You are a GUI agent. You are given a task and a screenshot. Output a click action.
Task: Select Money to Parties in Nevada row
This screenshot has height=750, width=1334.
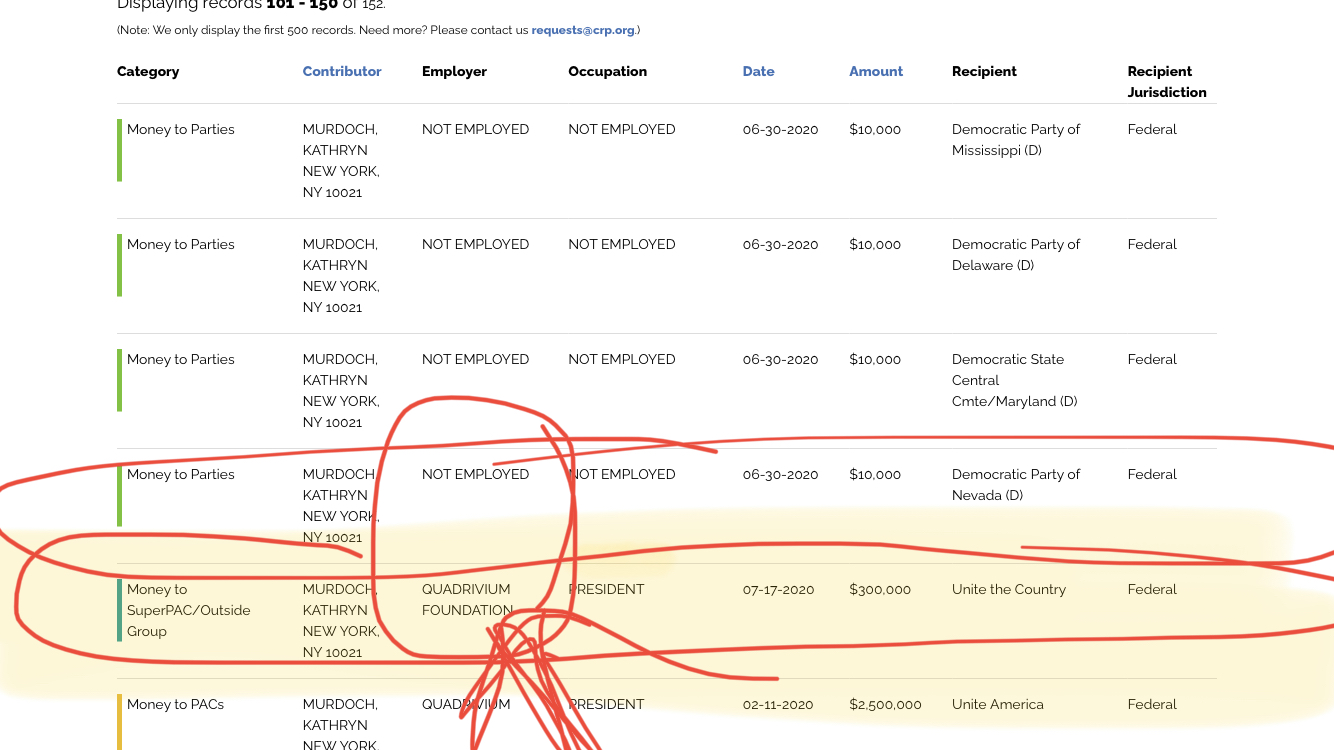pos(180,474)
